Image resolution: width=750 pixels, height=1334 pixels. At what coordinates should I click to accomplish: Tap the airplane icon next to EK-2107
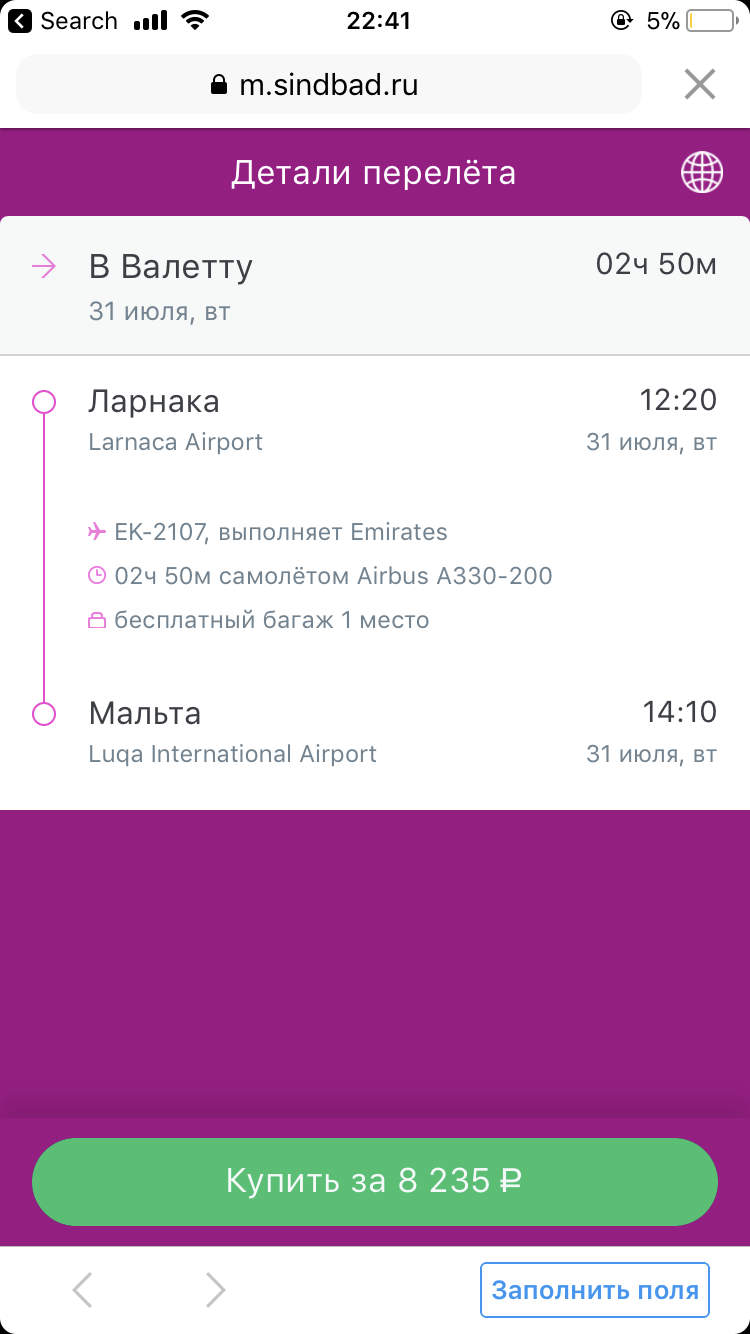pos(97,532)
